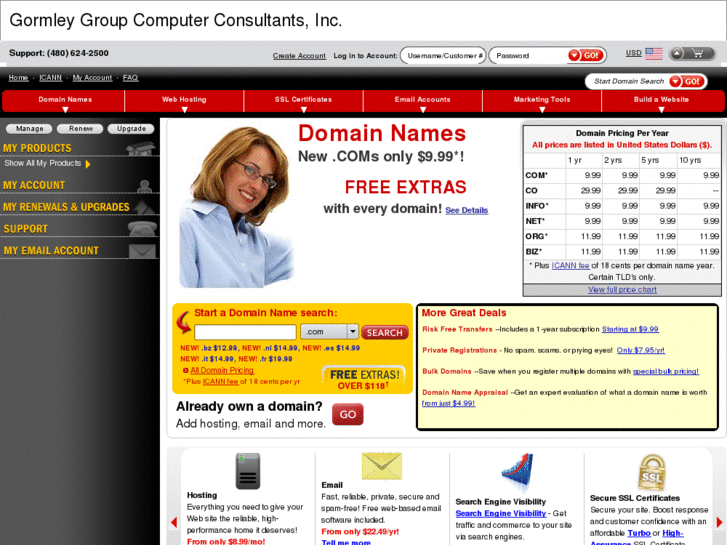Click the Starting at $9.99 link

coord(630,329)
